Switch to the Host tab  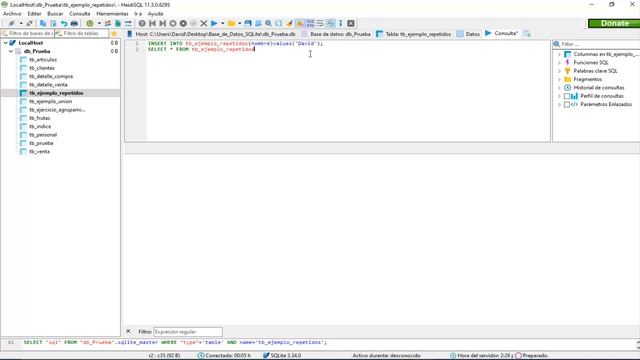(x=211, y=34)
